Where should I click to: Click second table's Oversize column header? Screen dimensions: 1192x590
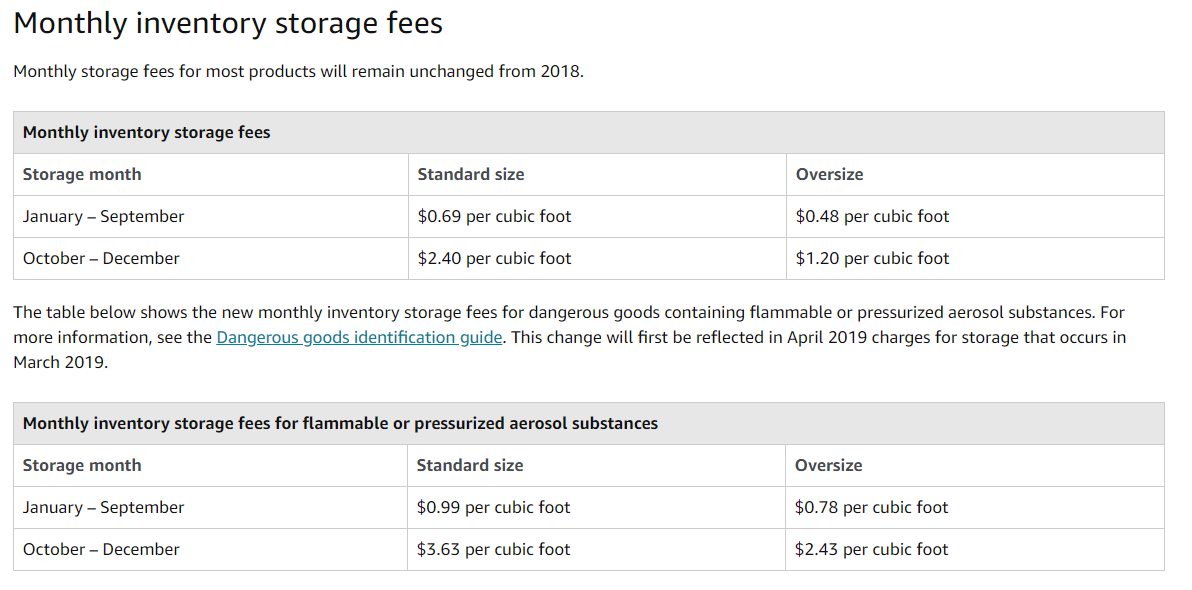975,466
